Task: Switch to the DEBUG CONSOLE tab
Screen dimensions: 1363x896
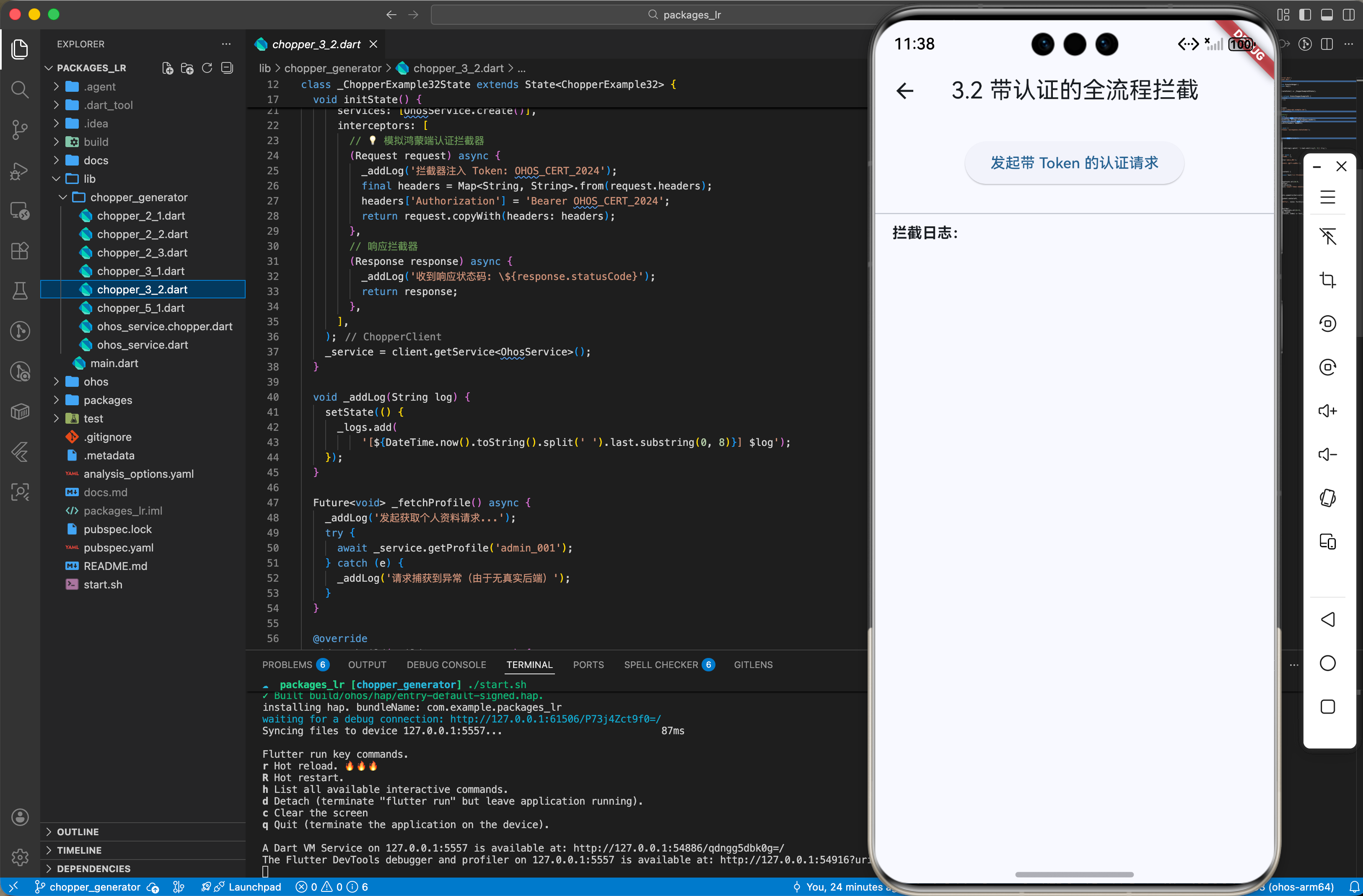Action: (446, 665)
